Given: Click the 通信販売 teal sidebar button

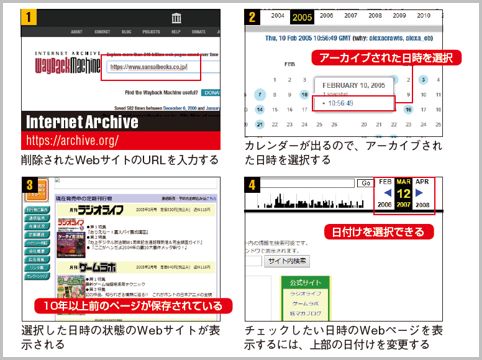Looking at the screenshot, I should (37, 218).
